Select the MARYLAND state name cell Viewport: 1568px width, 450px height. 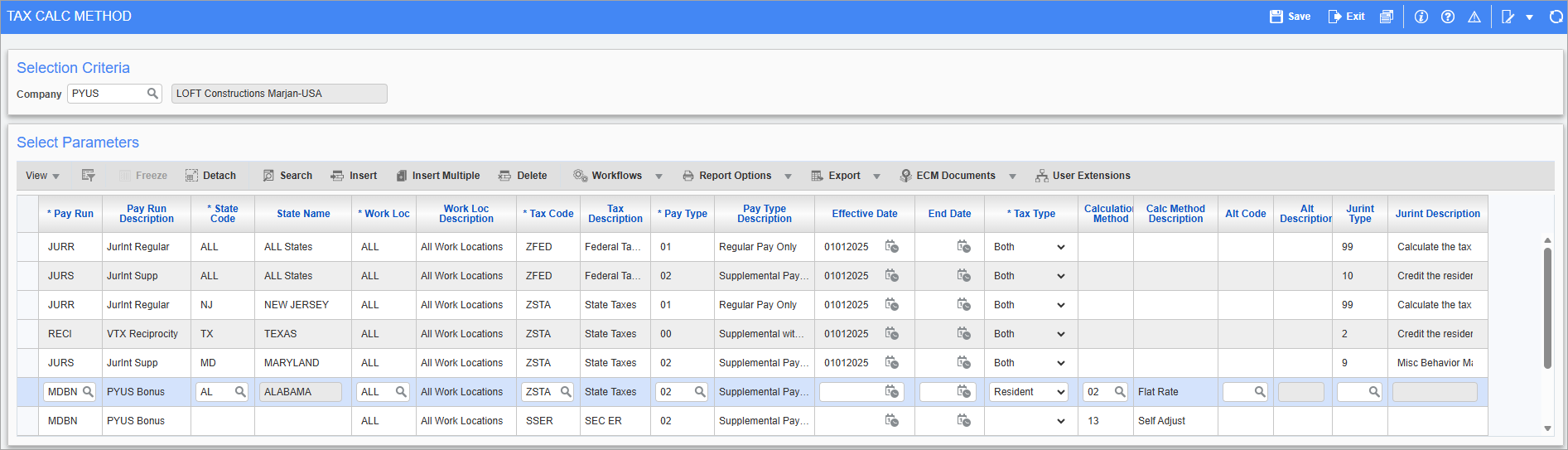pos(303,363)
